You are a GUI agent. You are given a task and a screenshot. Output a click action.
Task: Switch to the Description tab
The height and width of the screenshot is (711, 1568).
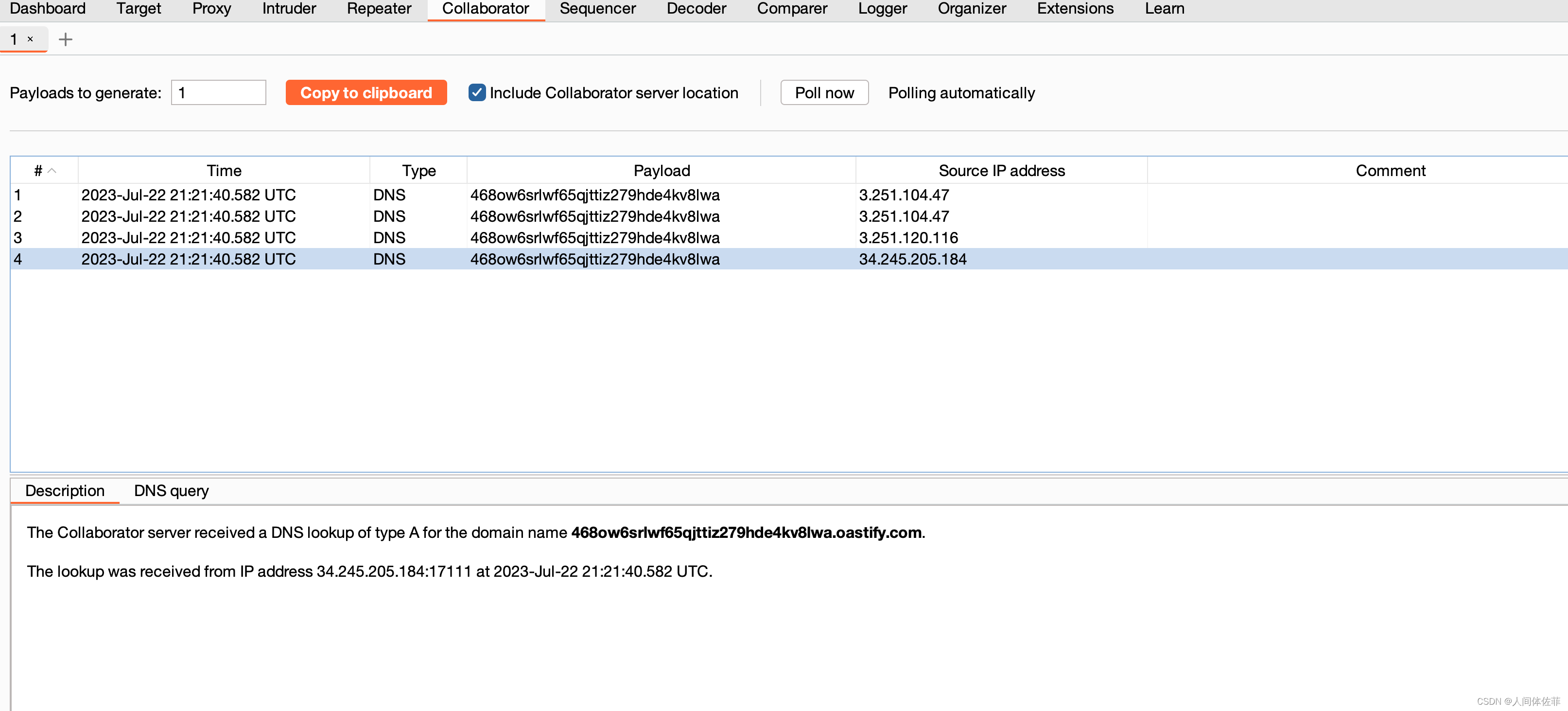pos(65,490)
